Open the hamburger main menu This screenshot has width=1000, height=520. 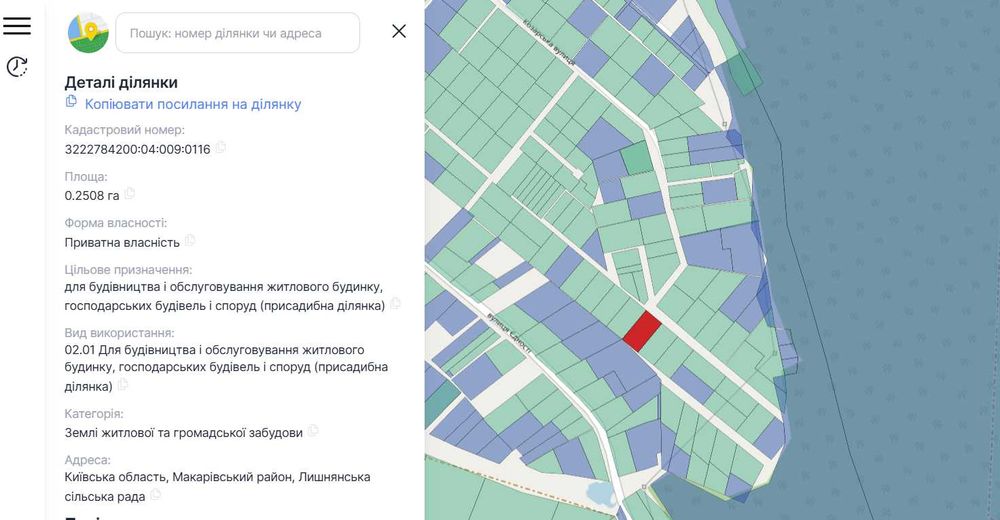17,26
